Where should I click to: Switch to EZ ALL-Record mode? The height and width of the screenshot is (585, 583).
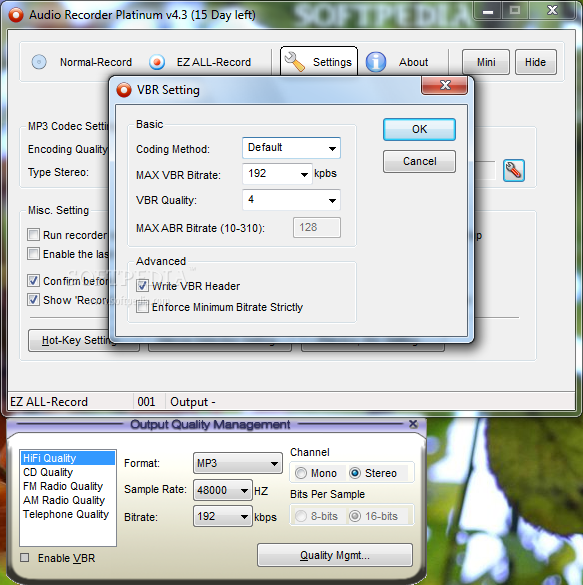coord(214,62)
